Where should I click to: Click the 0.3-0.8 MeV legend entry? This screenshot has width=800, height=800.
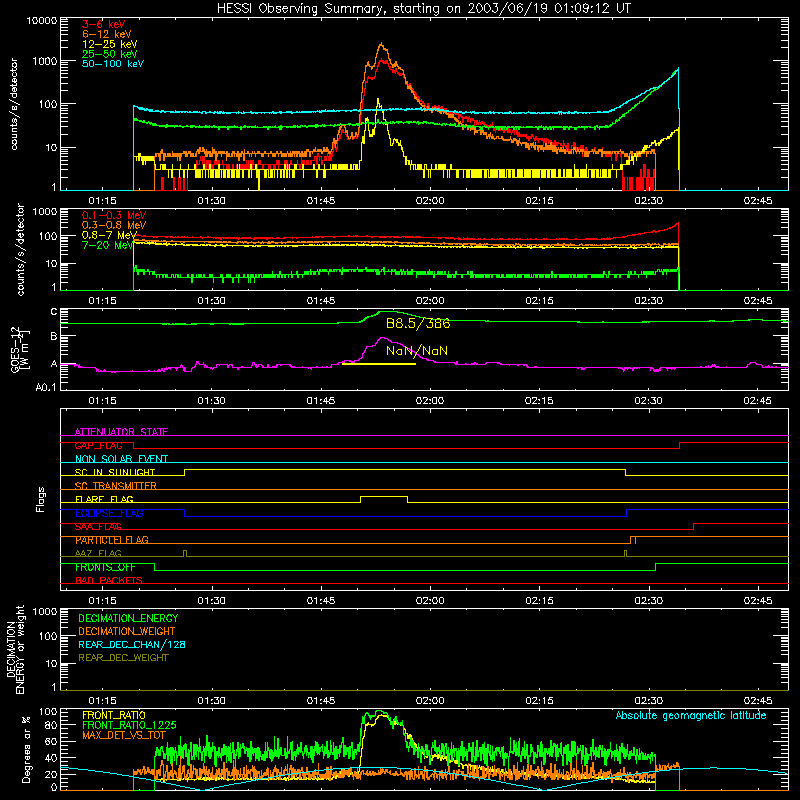[114, 225]
